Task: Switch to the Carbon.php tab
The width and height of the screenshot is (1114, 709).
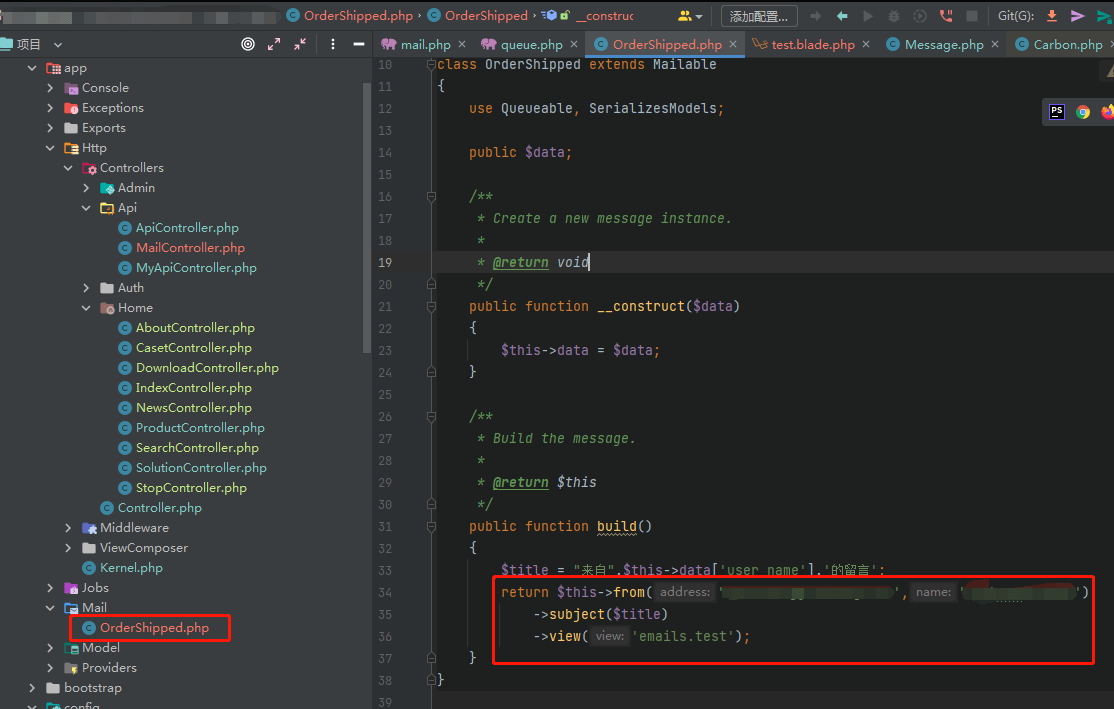Action: 1059,44
